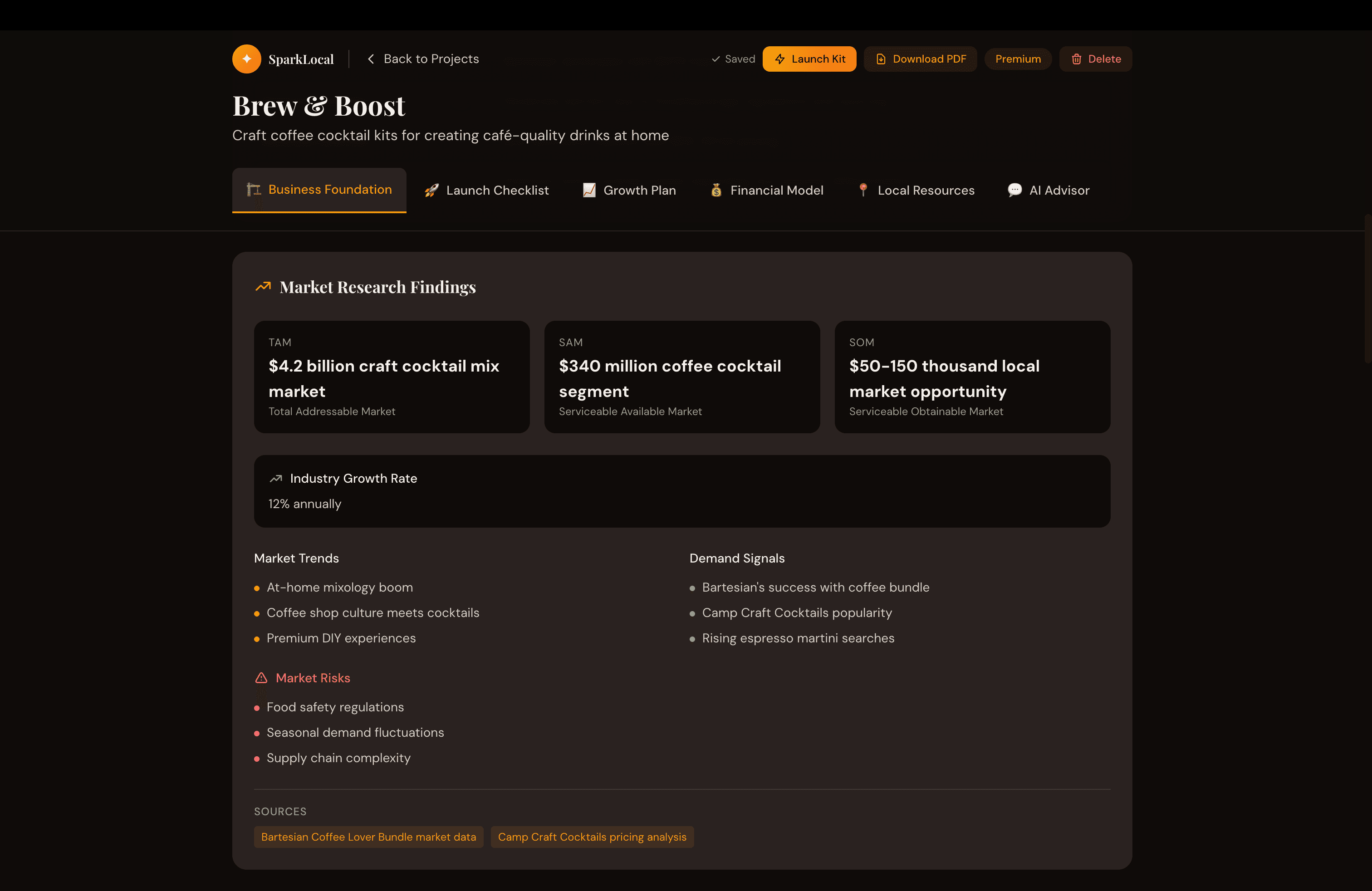Click the lightning bolt icon in Launch Kit

click(780, 59)
